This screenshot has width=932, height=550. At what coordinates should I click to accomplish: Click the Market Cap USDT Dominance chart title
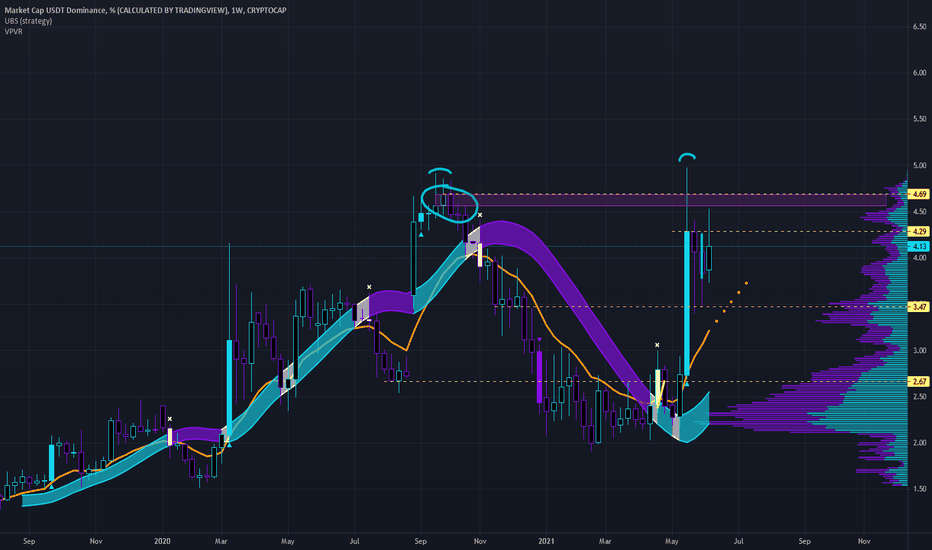click(145, 10)
